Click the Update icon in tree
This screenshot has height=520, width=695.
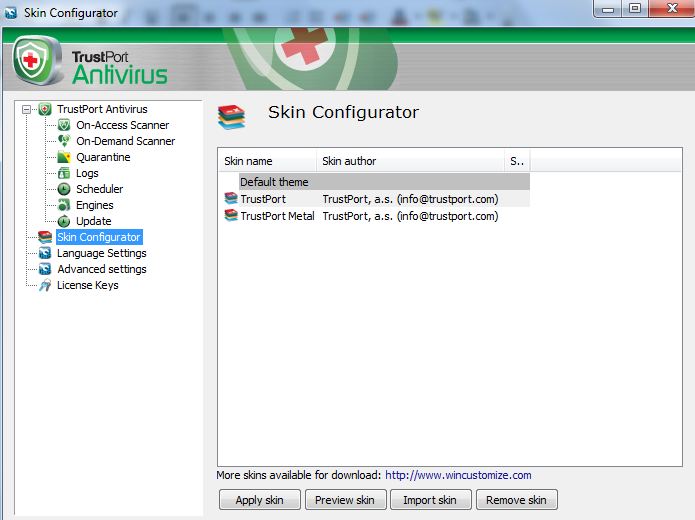coord(64,221)
